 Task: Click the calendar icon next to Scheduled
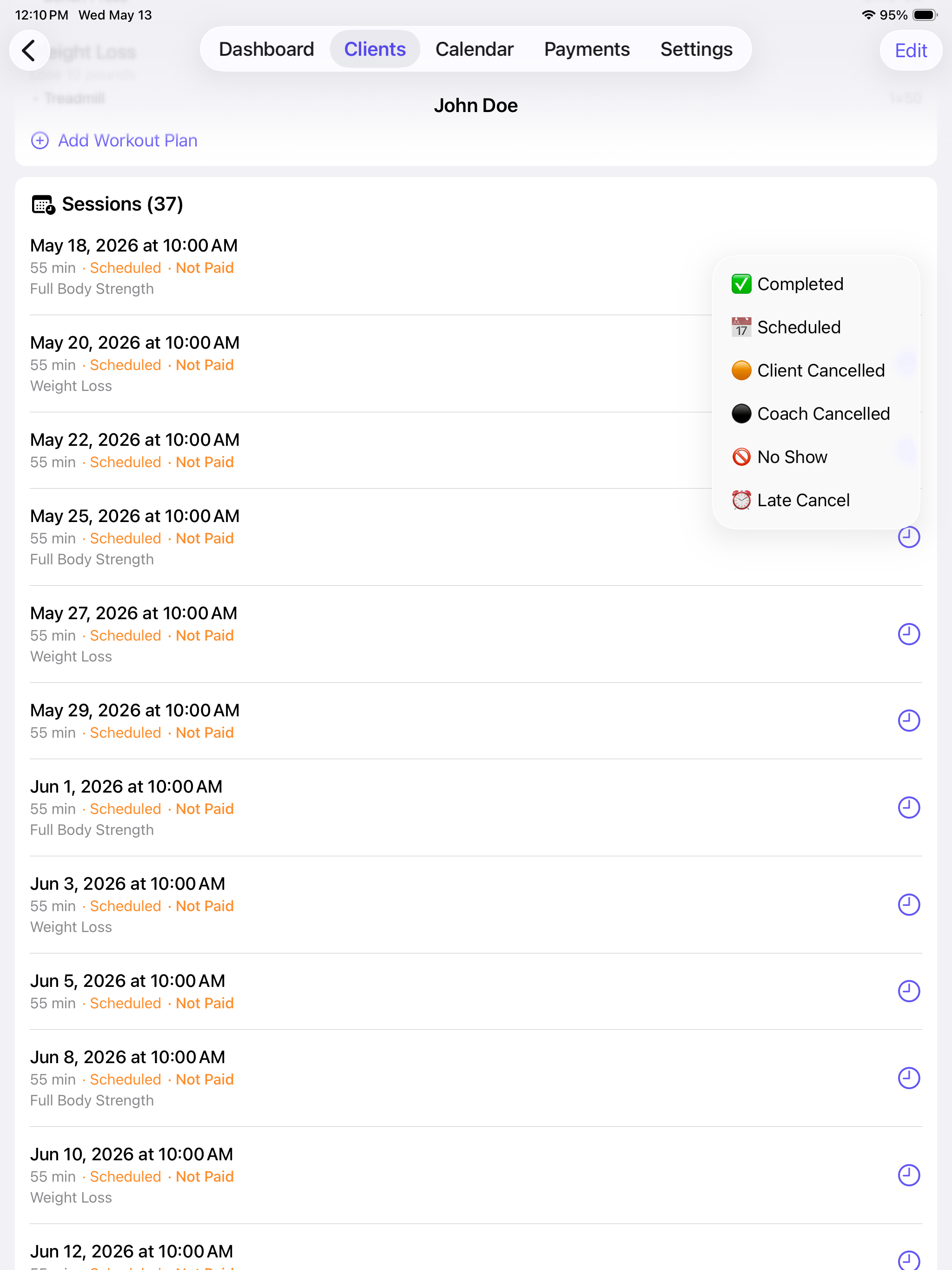(x=741, y=327)
